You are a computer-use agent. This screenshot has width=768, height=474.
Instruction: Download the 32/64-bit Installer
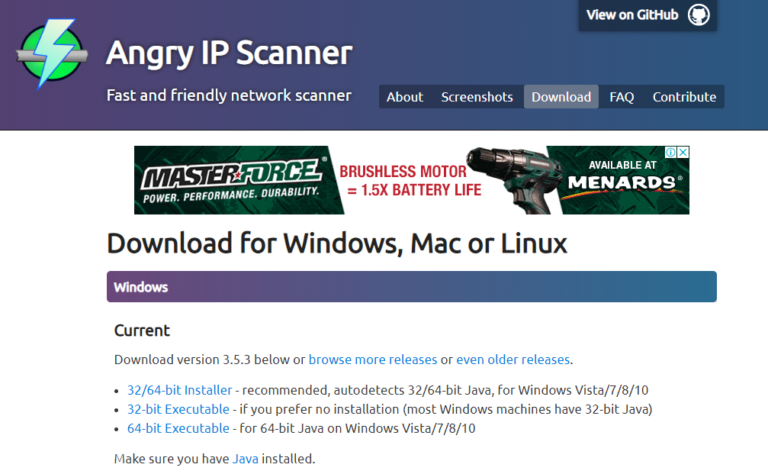(180, 390)
